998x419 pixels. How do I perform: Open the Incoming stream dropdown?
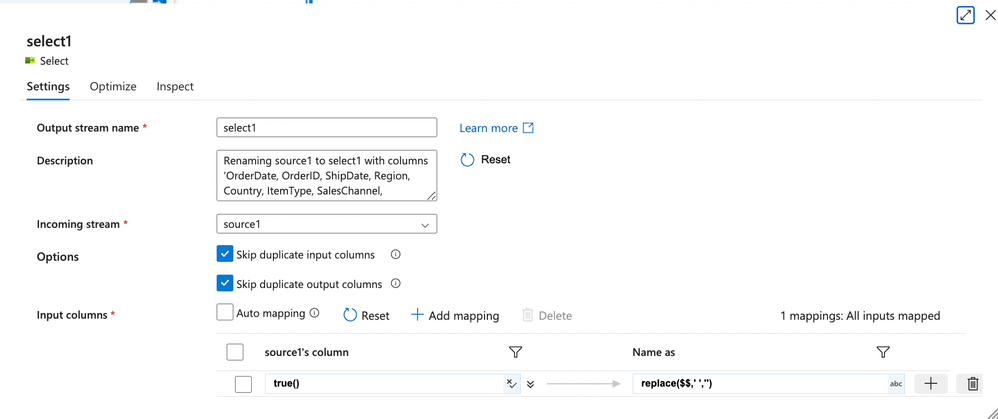click(326, 225)
